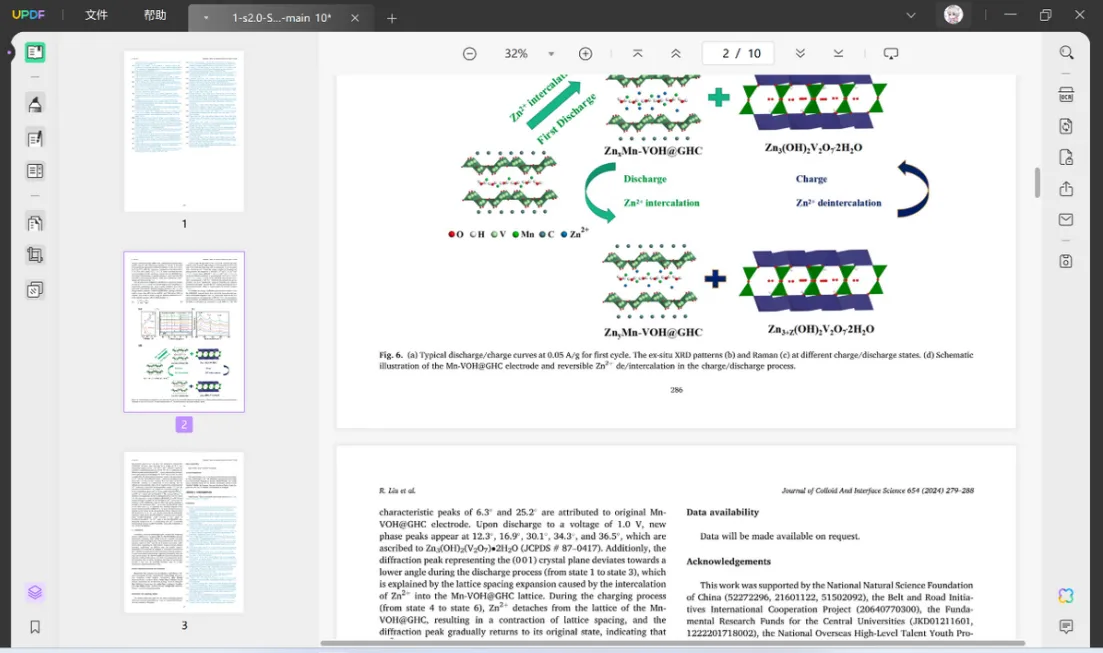The width and height of the screenshot is (1103, 653).
Task: Go to the next page
Action: (x=800, y=53)
